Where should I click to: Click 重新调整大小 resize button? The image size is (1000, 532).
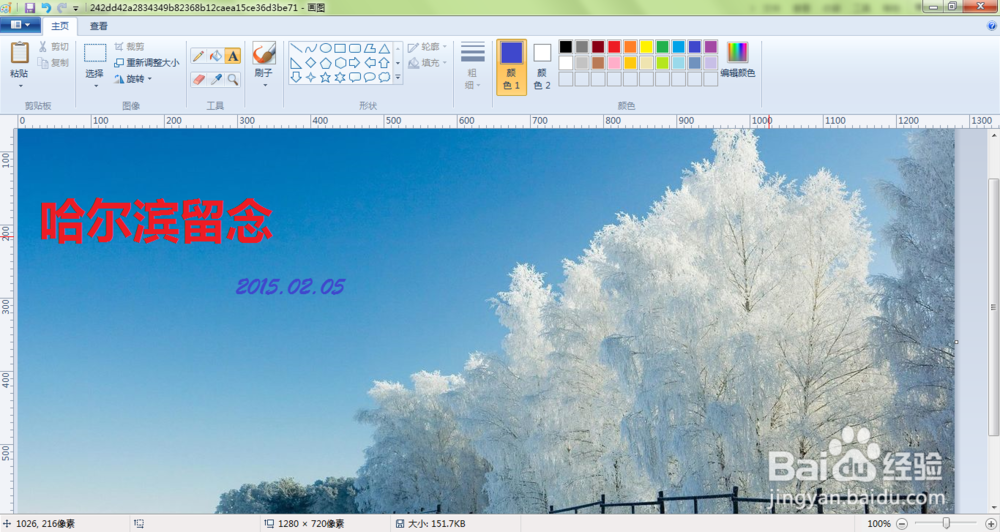tap(147, 63)
